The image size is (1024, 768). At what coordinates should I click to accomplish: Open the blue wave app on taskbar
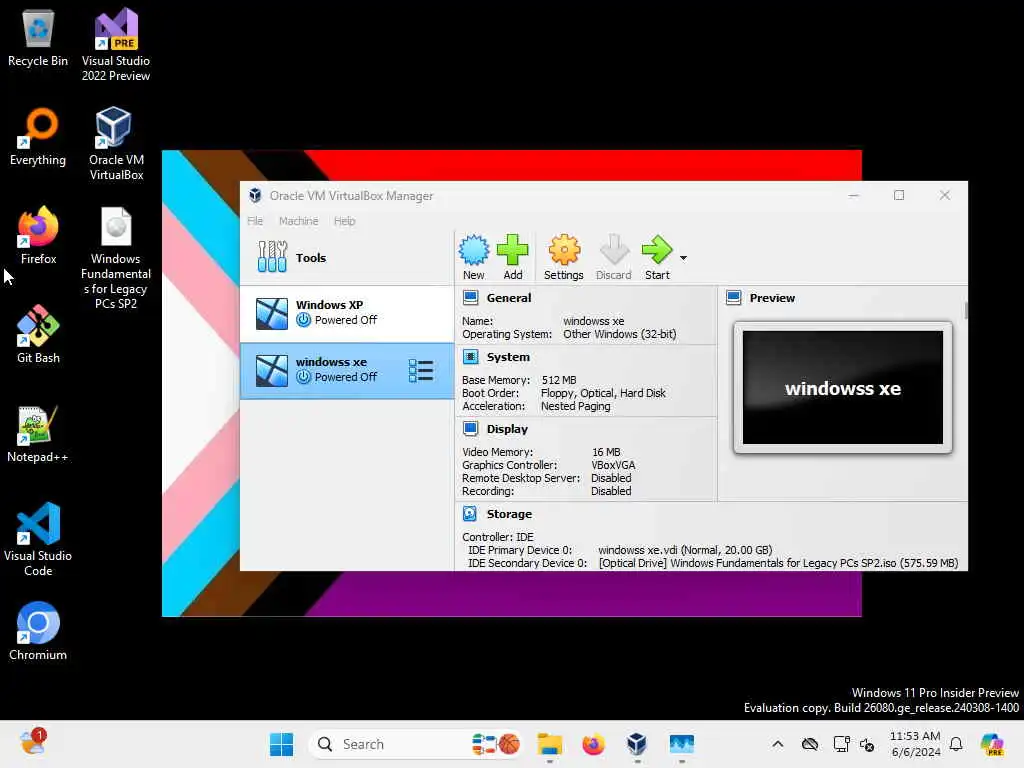point(681,744)
